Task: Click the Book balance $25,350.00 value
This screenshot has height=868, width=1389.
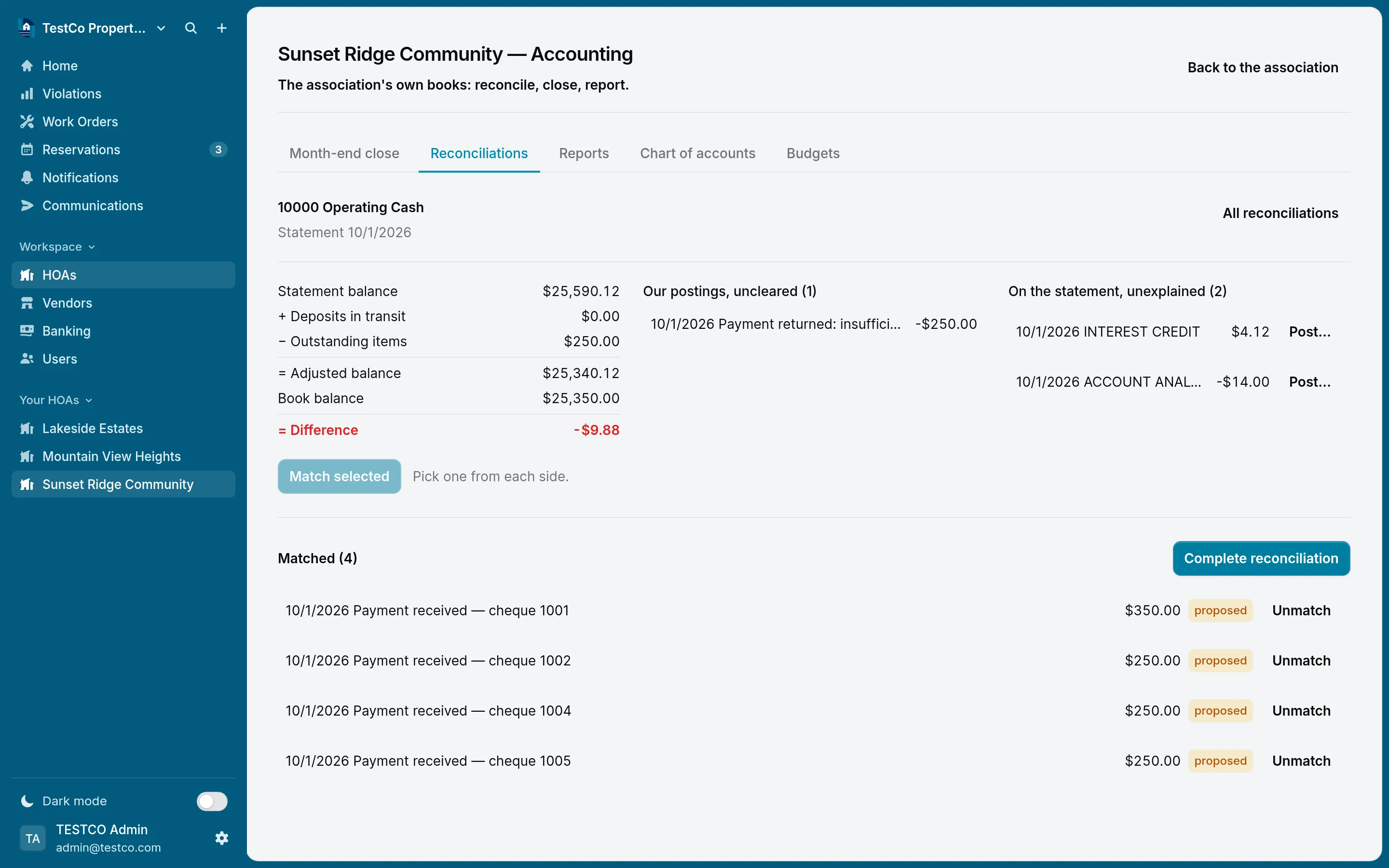Action: (x=581, y=398)
